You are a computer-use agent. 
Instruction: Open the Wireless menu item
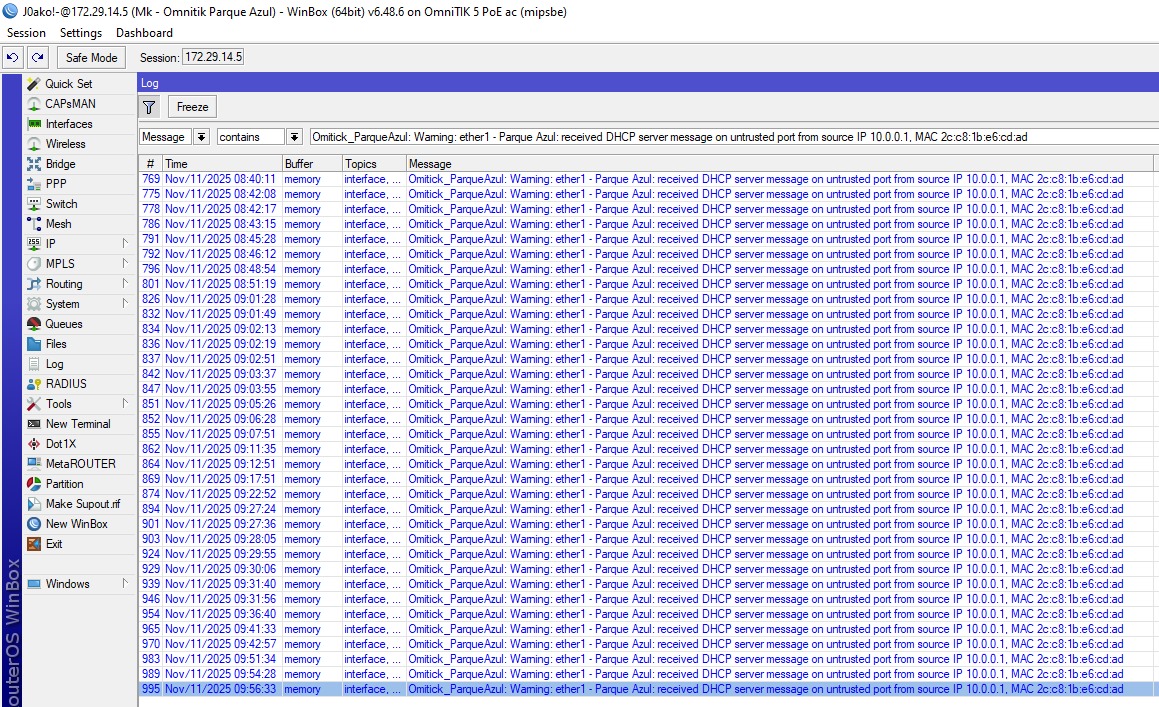click(65, 144)
